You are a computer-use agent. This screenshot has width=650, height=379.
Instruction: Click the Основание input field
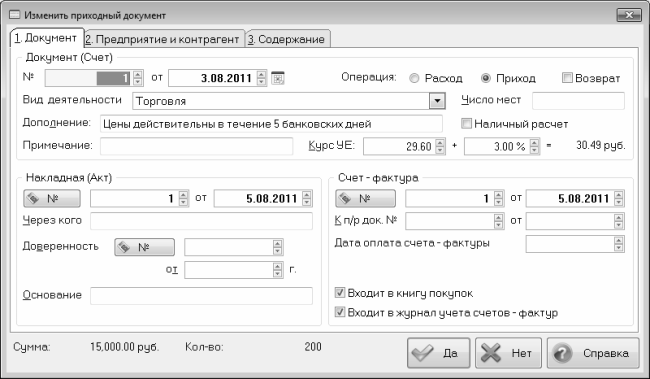pos(201,296)
